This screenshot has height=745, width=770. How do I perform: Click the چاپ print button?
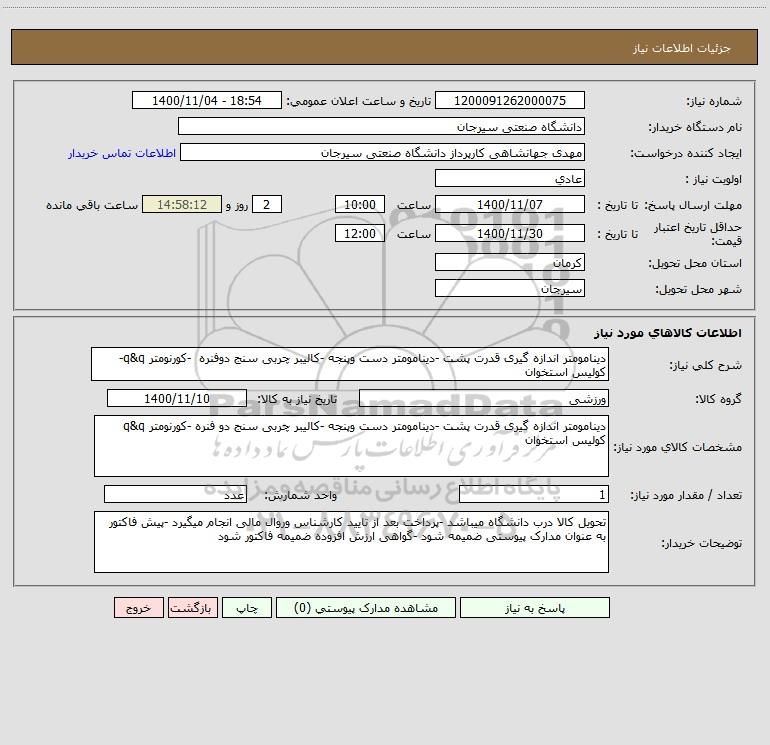point(247,608)
